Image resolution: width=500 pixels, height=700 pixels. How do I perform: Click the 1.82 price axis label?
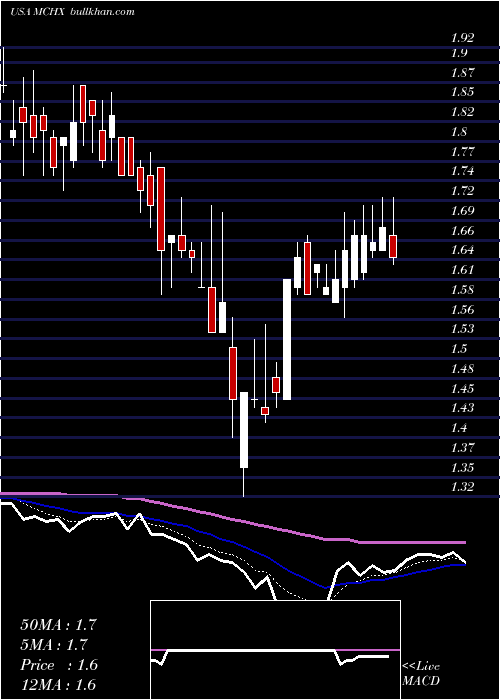point(462,112)
